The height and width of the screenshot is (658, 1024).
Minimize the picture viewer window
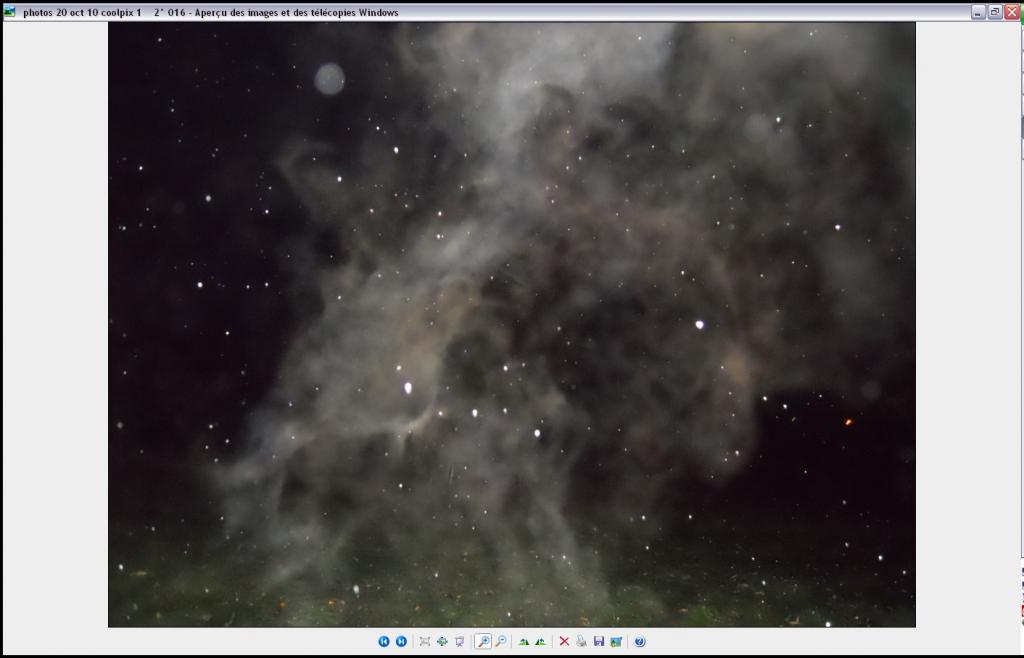(978, 12)
